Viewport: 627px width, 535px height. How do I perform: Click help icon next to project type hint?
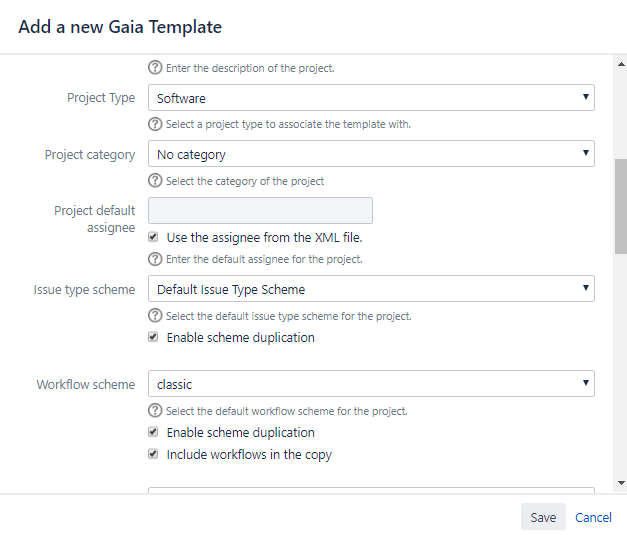pyautogui.click(x=155, y=124)
